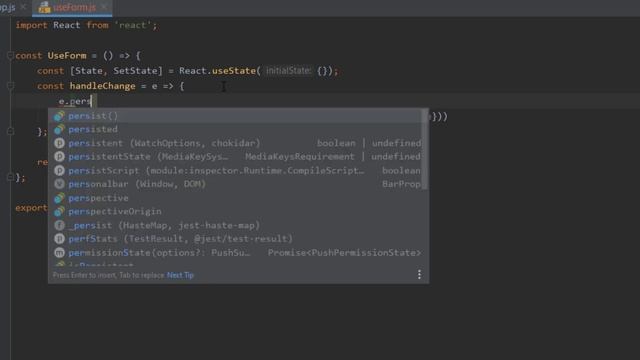Collapse the handleChange fold marker
640x360 pixels.
click(10, 86)
